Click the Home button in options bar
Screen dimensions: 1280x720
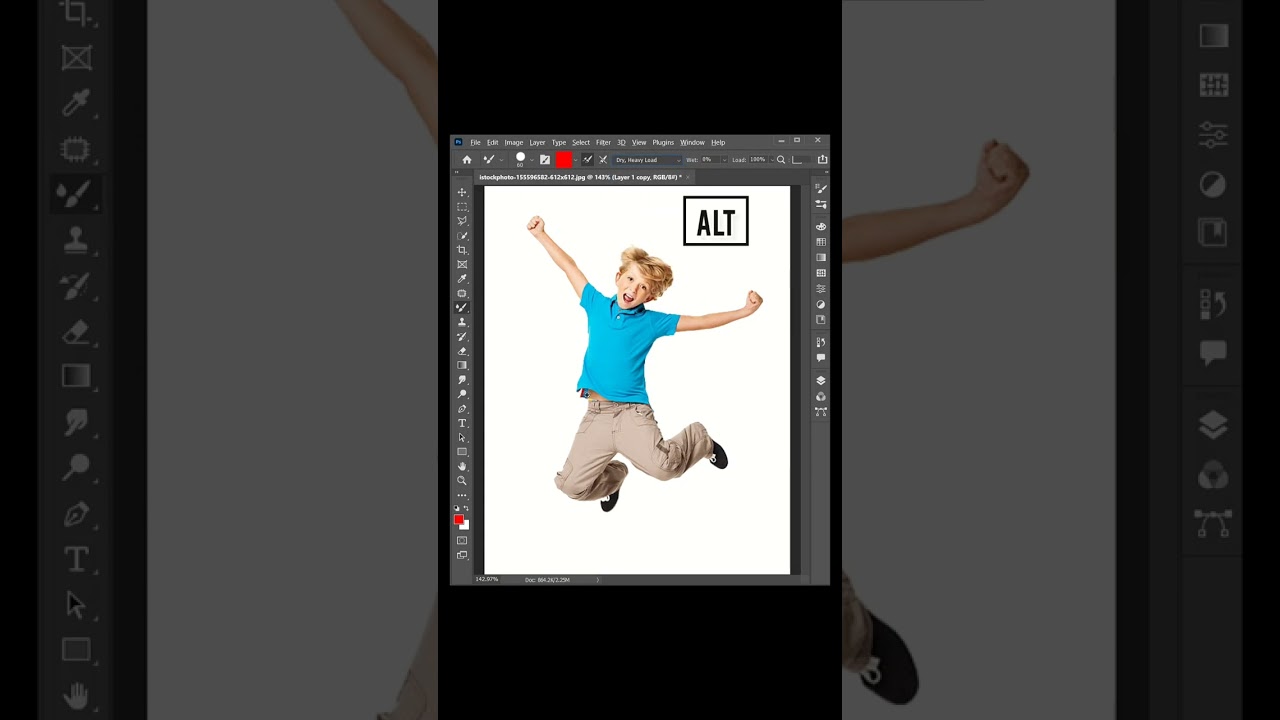click(x=467, y=159)
